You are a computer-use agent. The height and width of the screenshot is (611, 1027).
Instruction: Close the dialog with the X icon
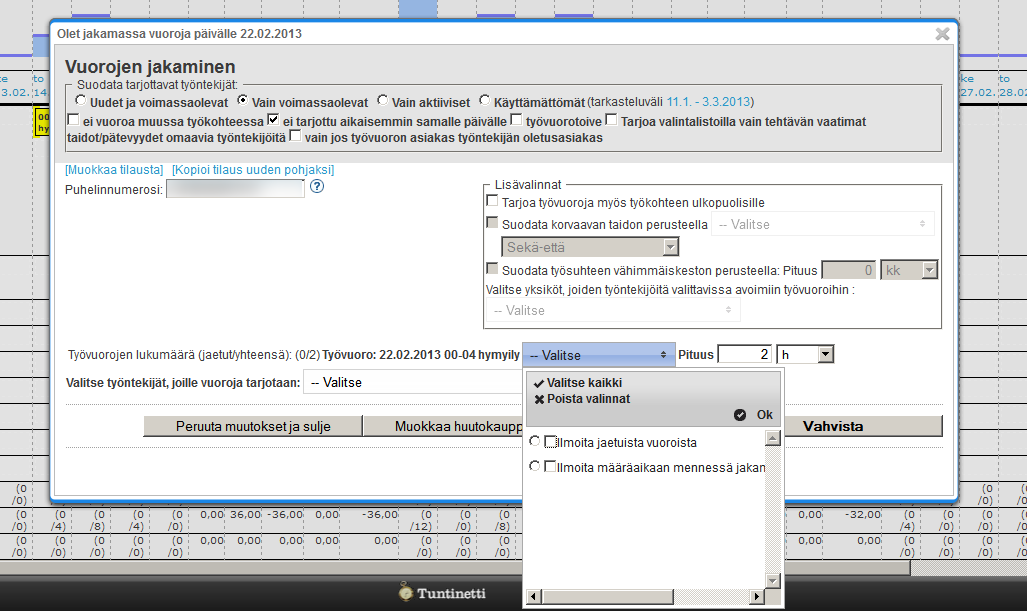[x=942, y=34]
